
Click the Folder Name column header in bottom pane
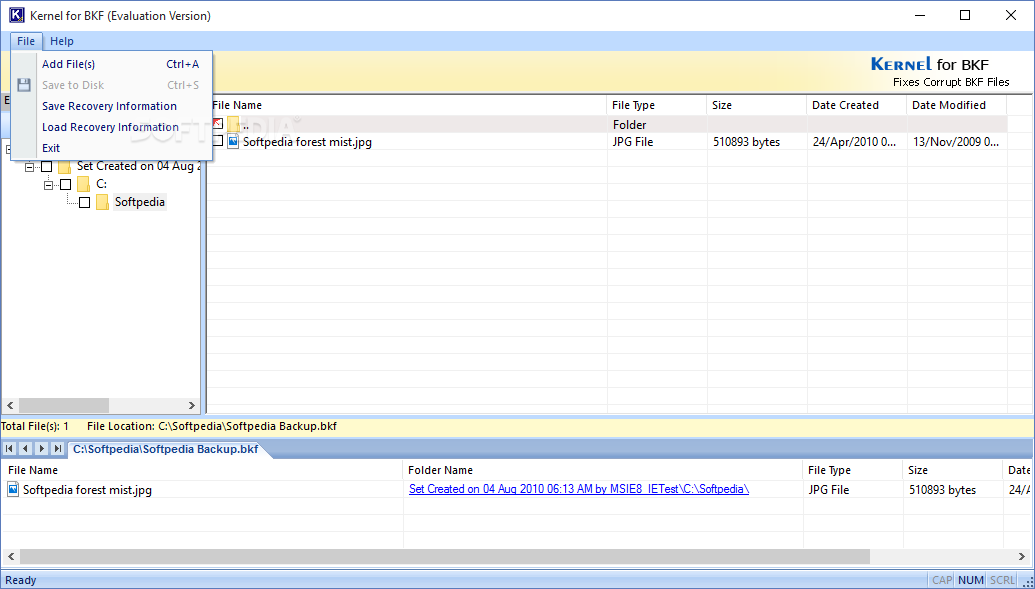point(603,470)
